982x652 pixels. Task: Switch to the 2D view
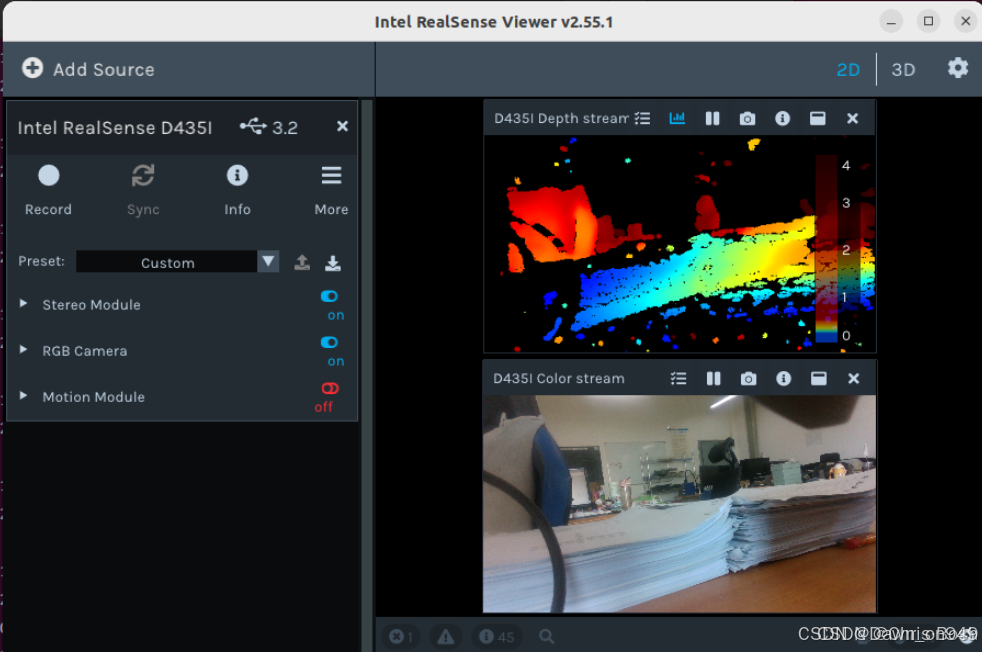[x=848, y=70]
